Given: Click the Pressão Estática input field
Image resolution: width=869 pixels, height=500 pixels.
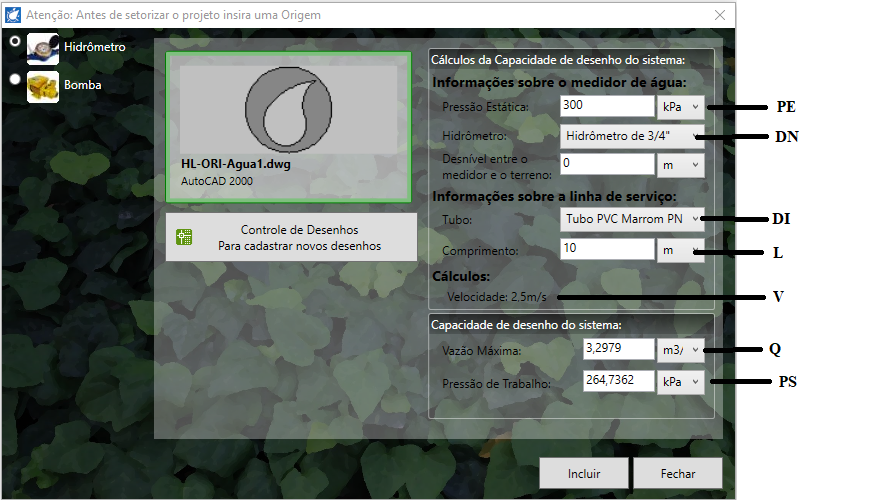Looking at the screenshot, I should point(606,106).
